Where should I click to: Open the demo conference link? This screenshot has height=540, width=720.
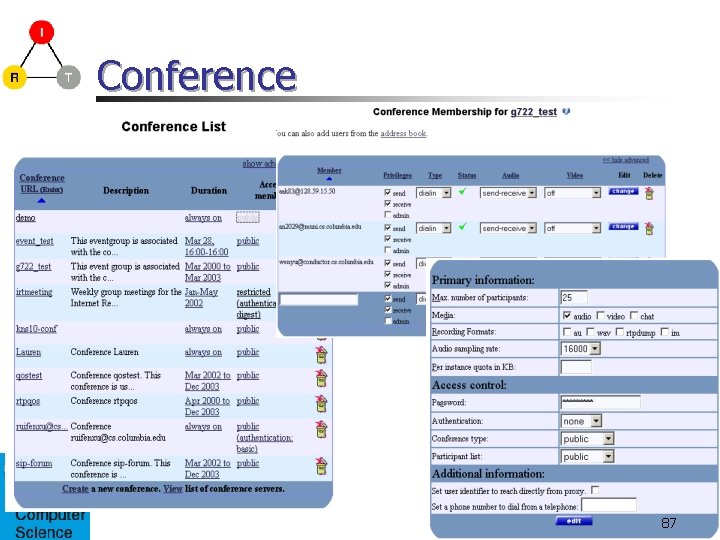pos(26,218)
